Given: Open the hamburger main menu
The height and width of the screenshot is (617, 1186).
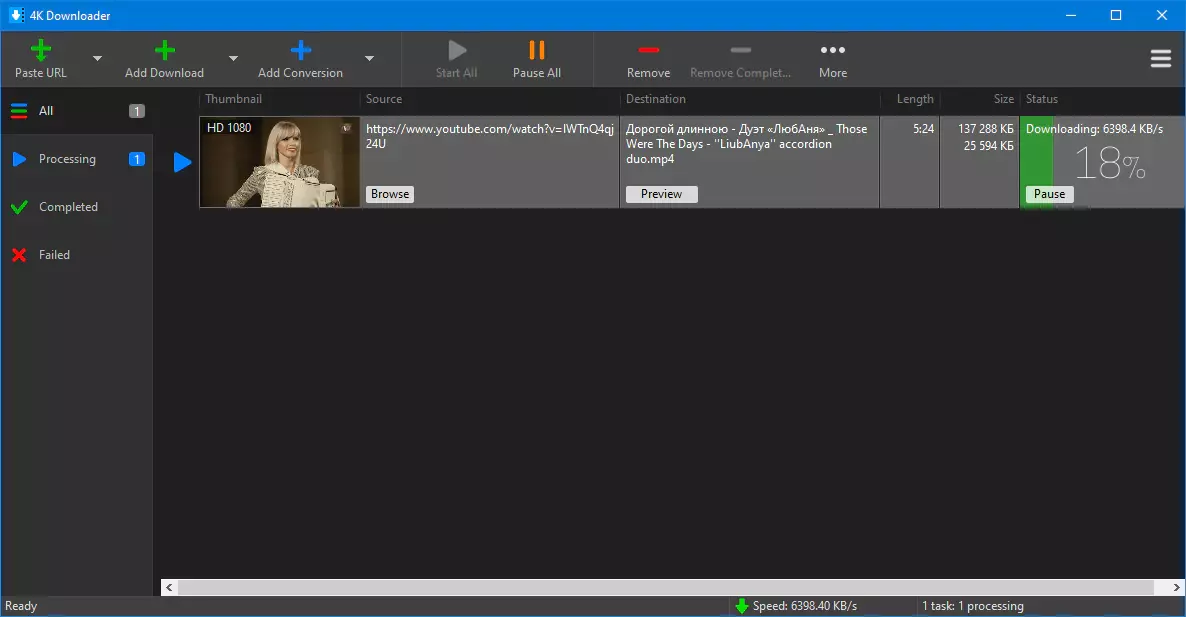Looking at the screenshot, I should point(1160,59).
